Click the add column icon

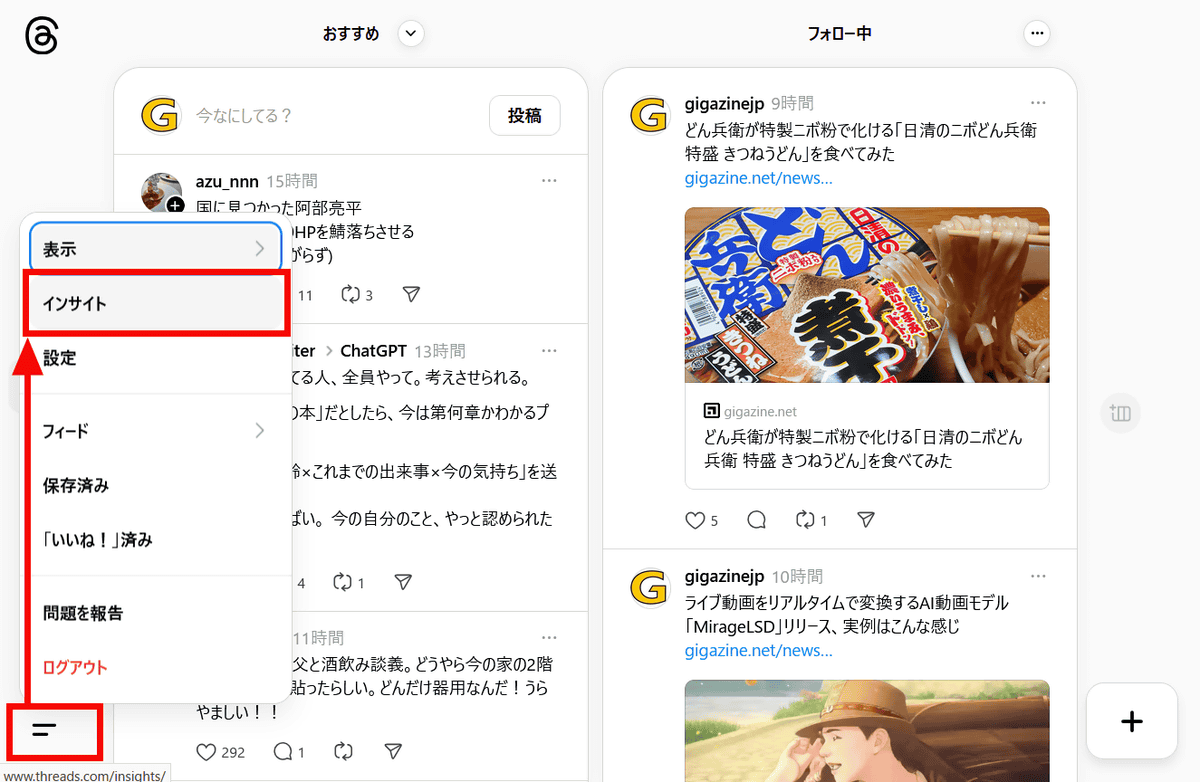[x=1120, y=413]
